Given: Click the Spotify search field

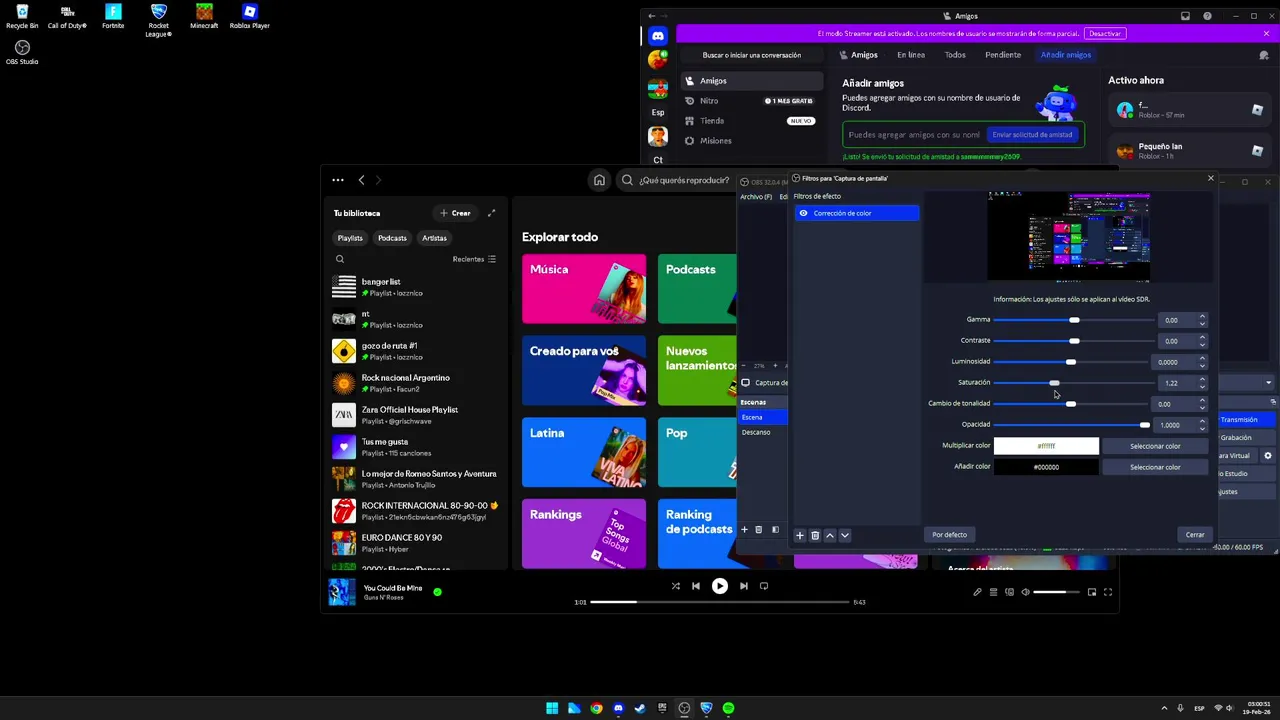Looking at the screenshot, I should click(684, 180).
